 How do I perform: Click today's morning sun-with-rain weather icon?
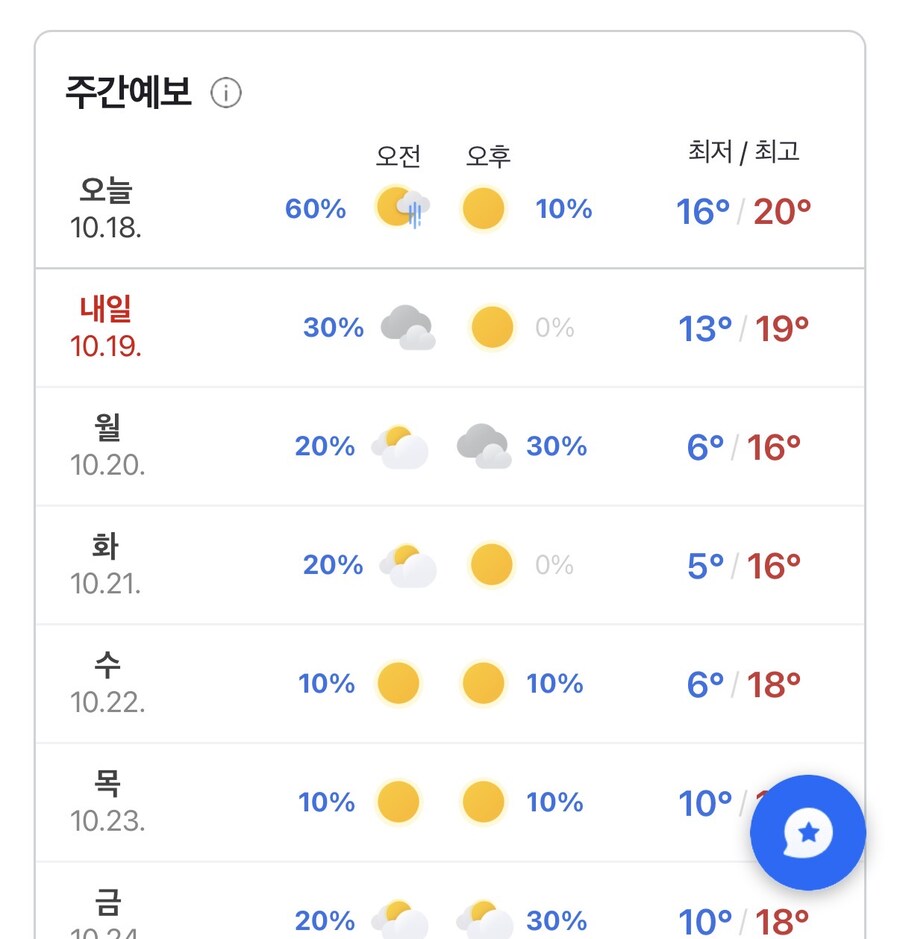tap(402, 208)
